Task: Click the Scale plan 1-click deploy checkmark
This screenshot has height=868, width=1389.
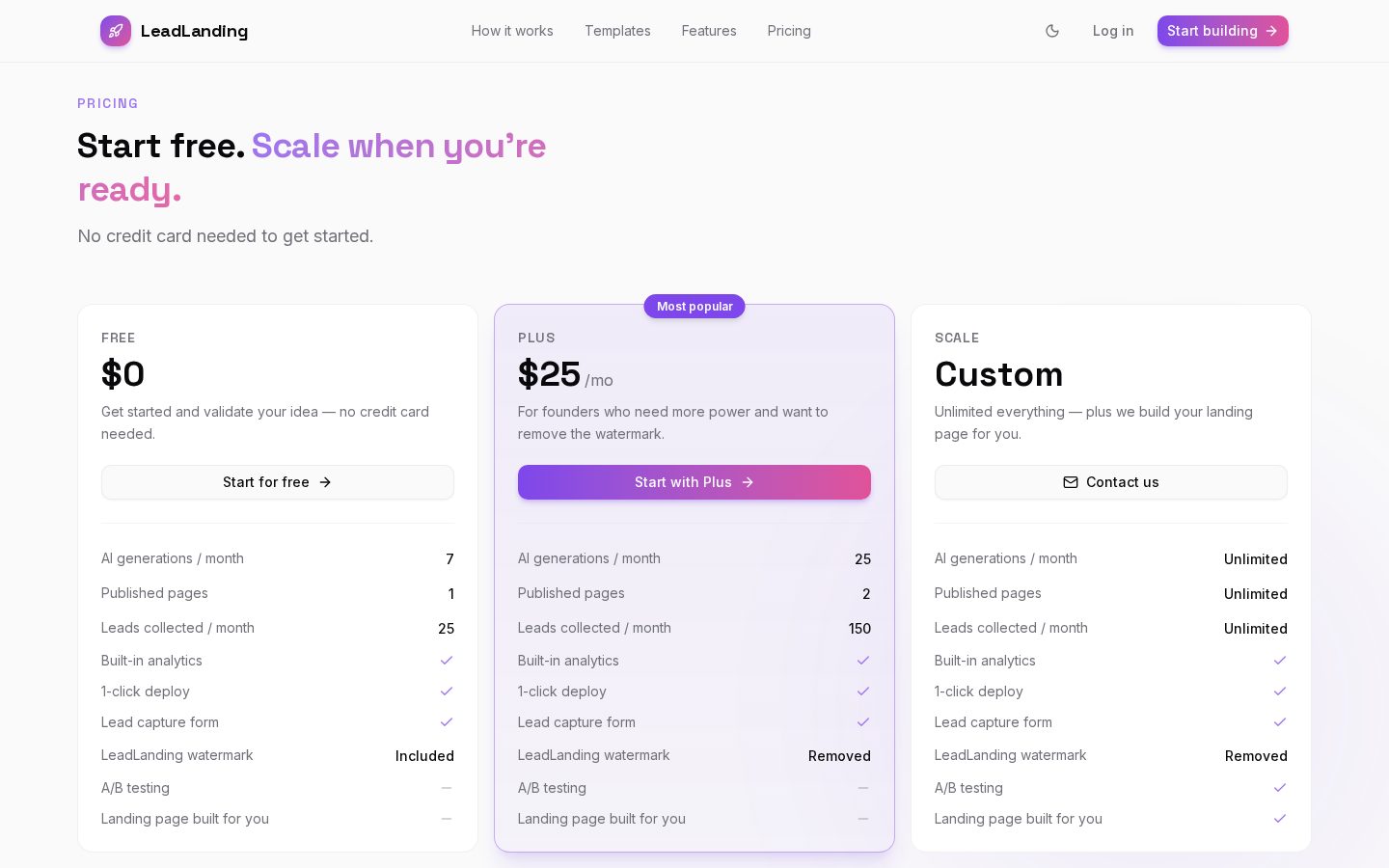Action: 1280,692
